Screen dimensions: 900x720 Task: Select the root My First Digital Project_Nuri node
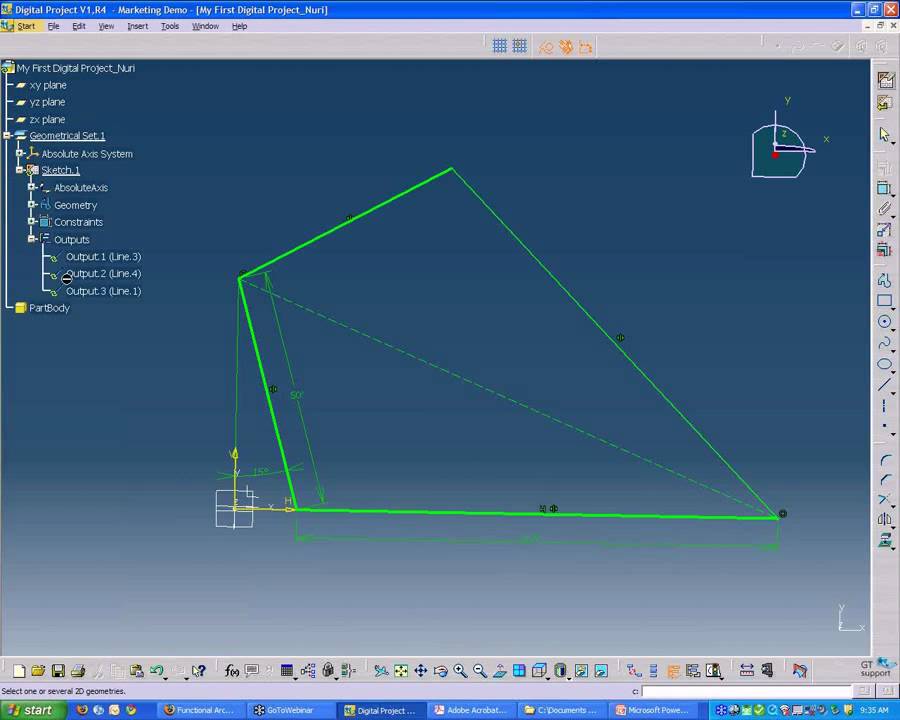click(75, 68)
